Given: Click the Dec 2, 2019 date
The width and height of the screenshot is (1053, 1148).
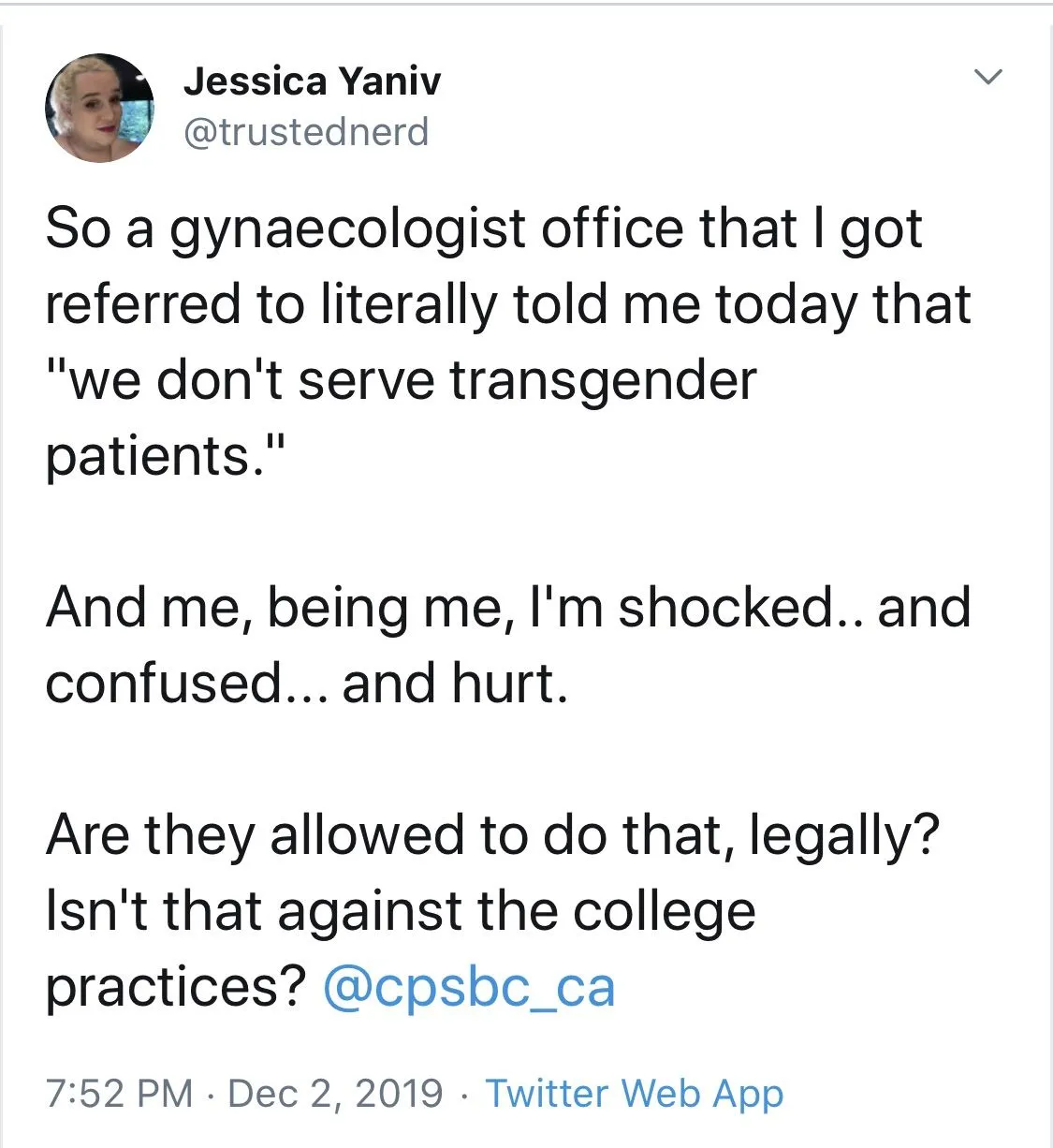Looking at the screenshot, I should [x=335, y=1093].
